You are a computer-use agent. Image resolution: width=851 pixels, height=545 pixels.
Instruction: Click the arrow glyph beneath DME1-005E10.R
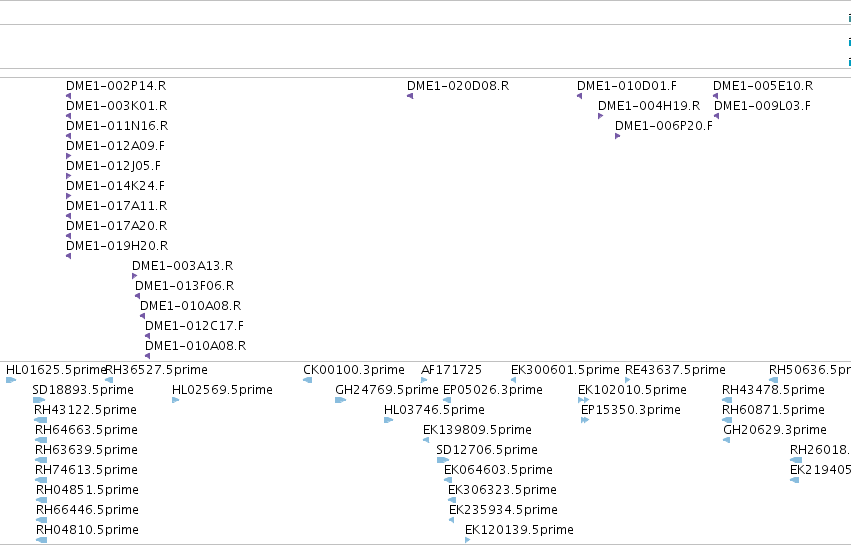click(716, 96)
